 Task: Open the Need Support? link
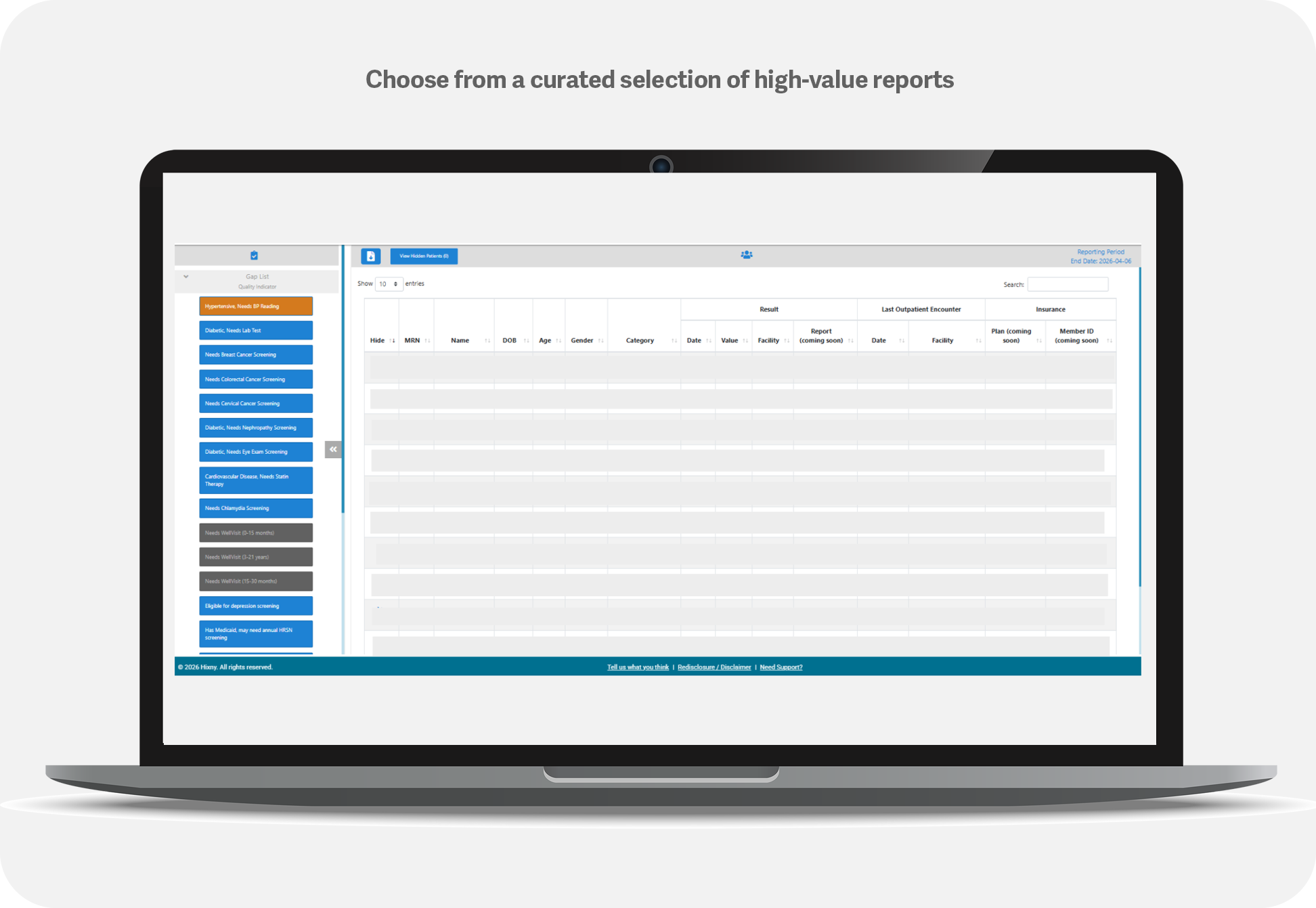coord(781,667)
